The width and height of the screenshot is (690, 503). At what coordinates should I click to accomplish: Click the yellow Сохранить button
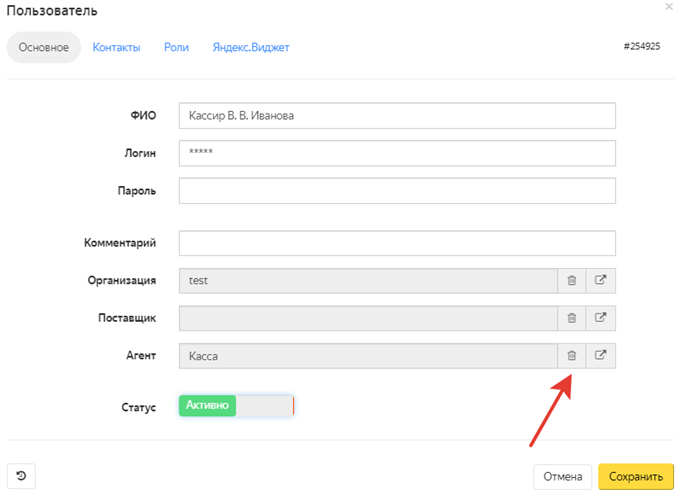click(x=636, y=477)
